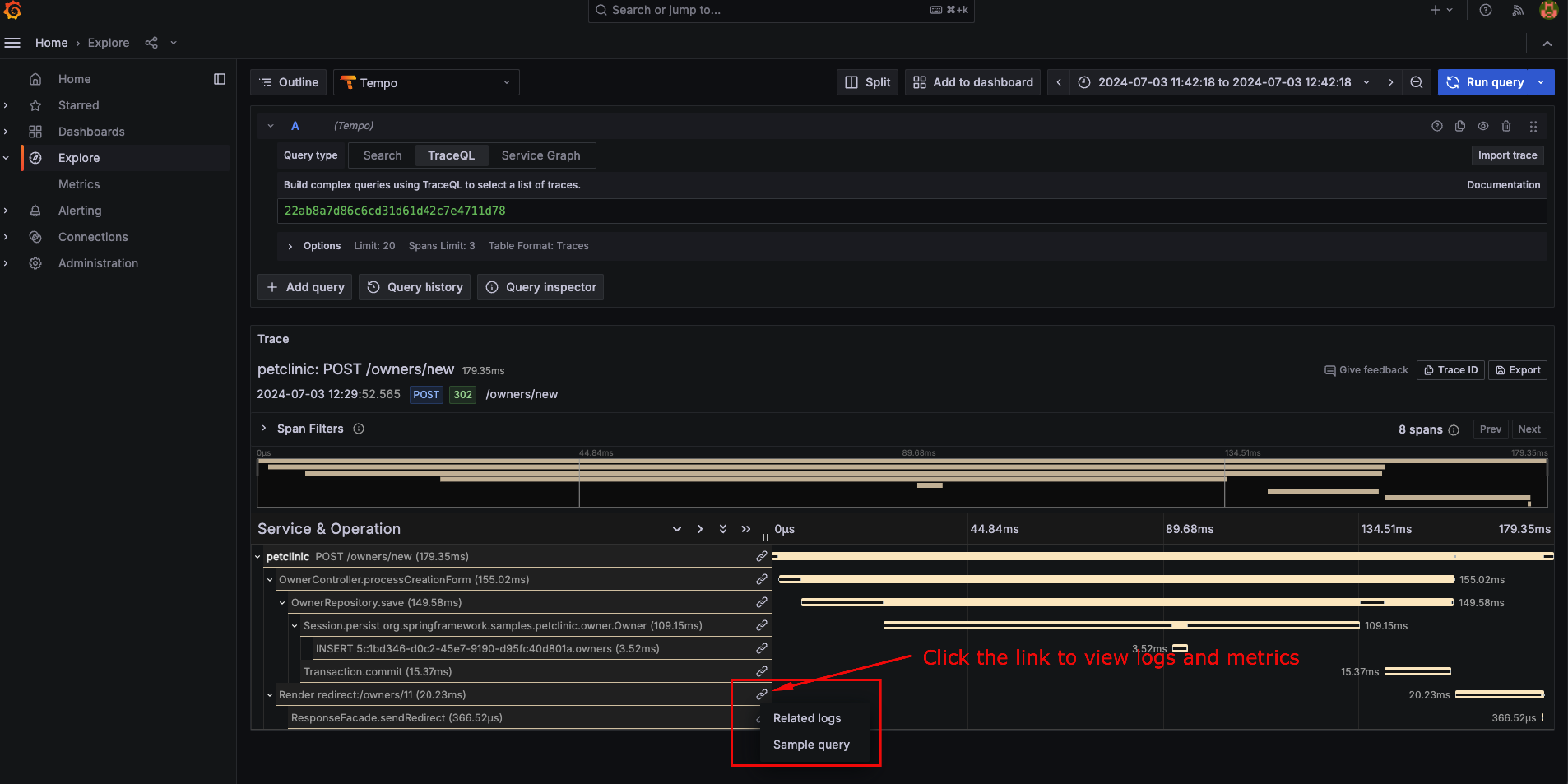Open the link icon on petclinic POST span
1568x784 pixels.
tap(761, 557)
